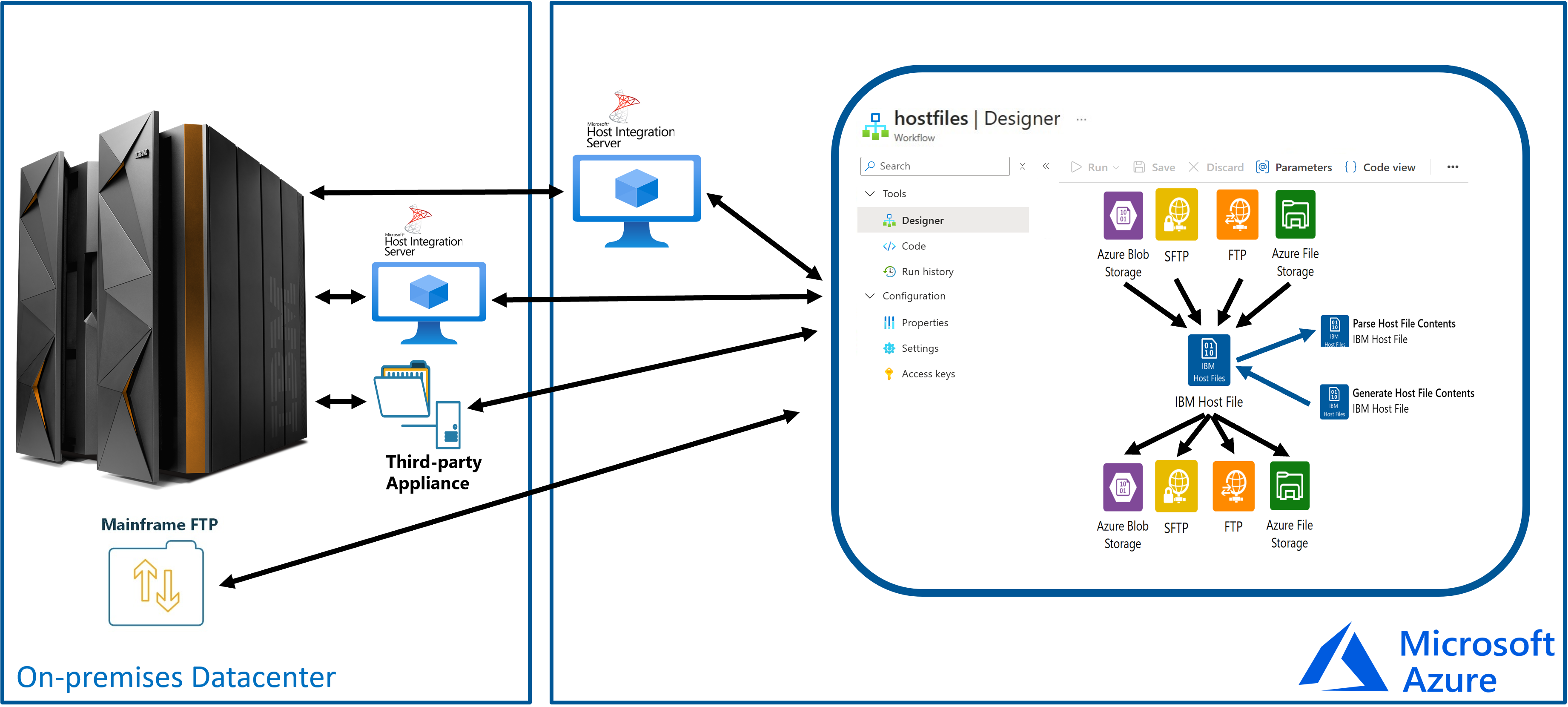Click 'Mainframe FTP' label
The height and width of the screenshot is (707, 1568).
point(160,524)
